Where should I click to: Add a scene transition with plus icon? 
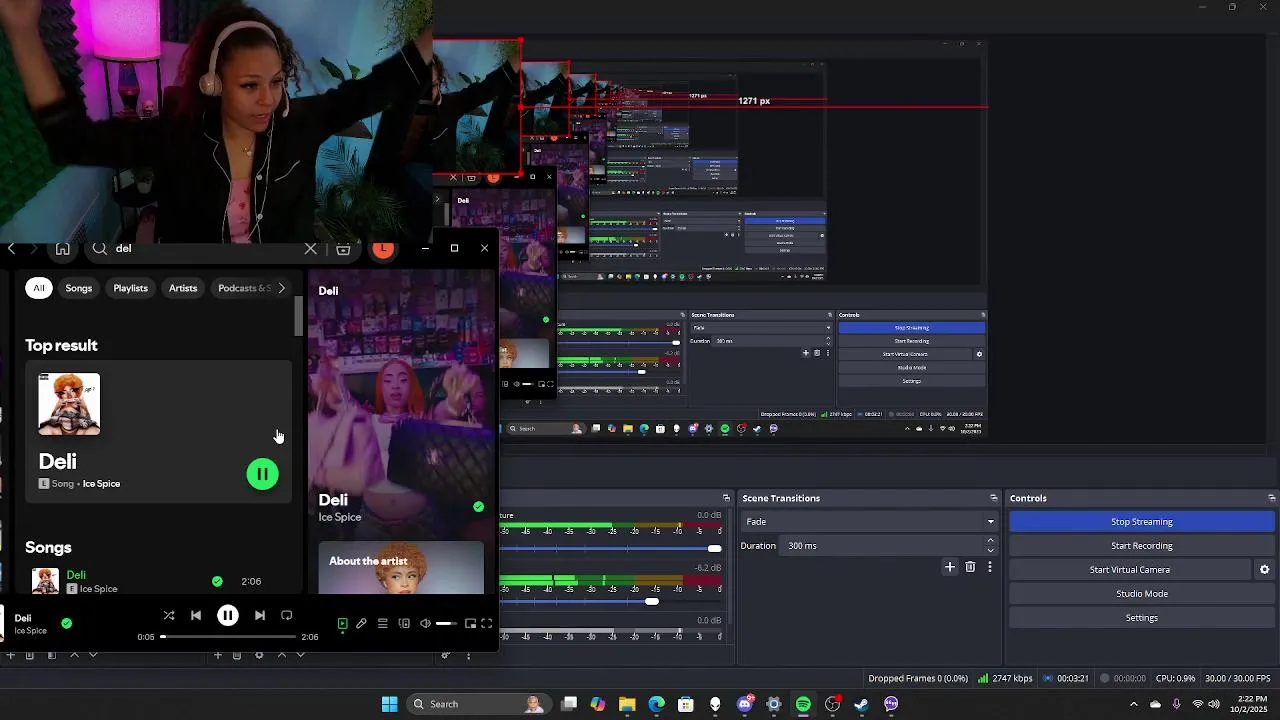pyautogui.click(x=950, y=567)
